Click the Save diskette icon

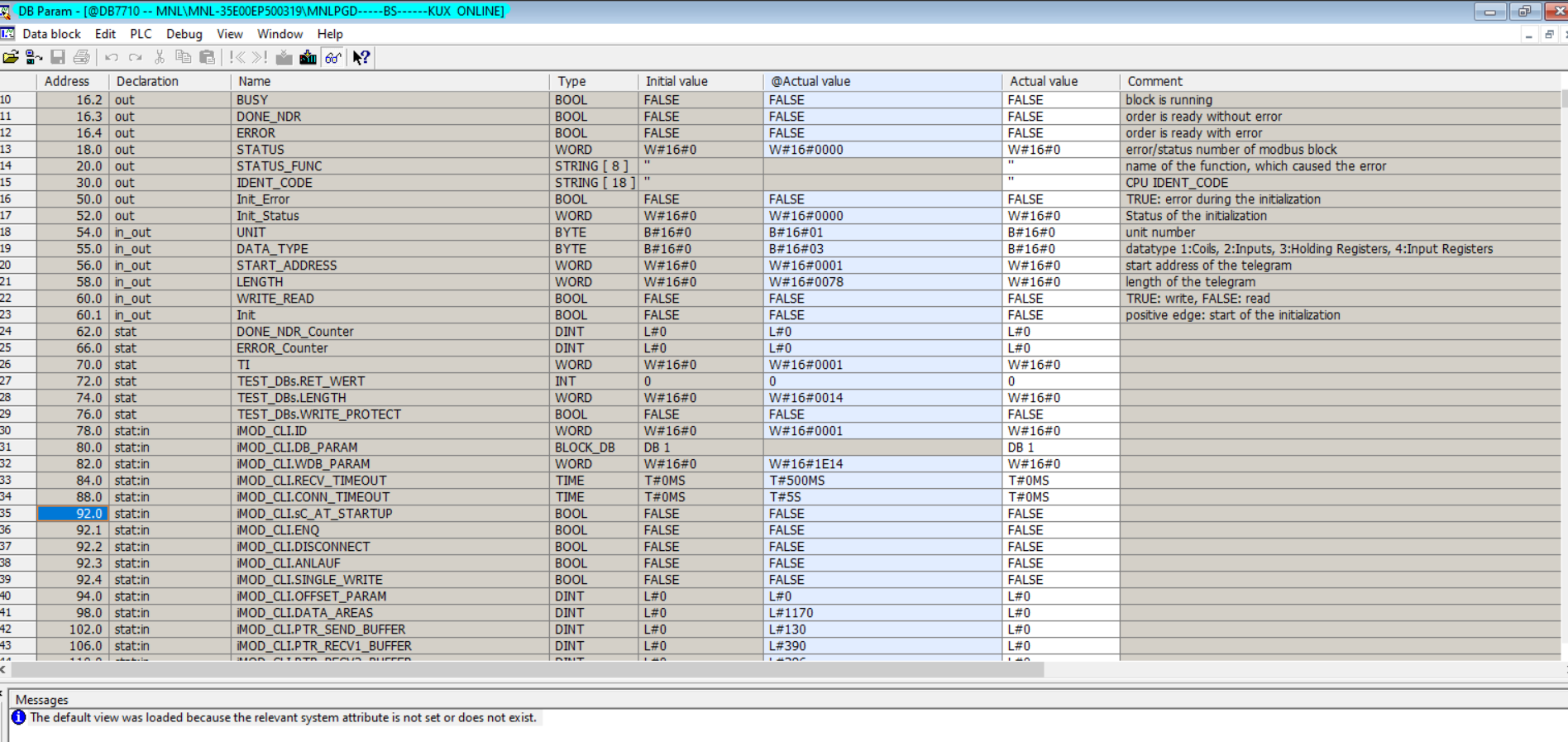pyautogui.click(x=58, y=57)
